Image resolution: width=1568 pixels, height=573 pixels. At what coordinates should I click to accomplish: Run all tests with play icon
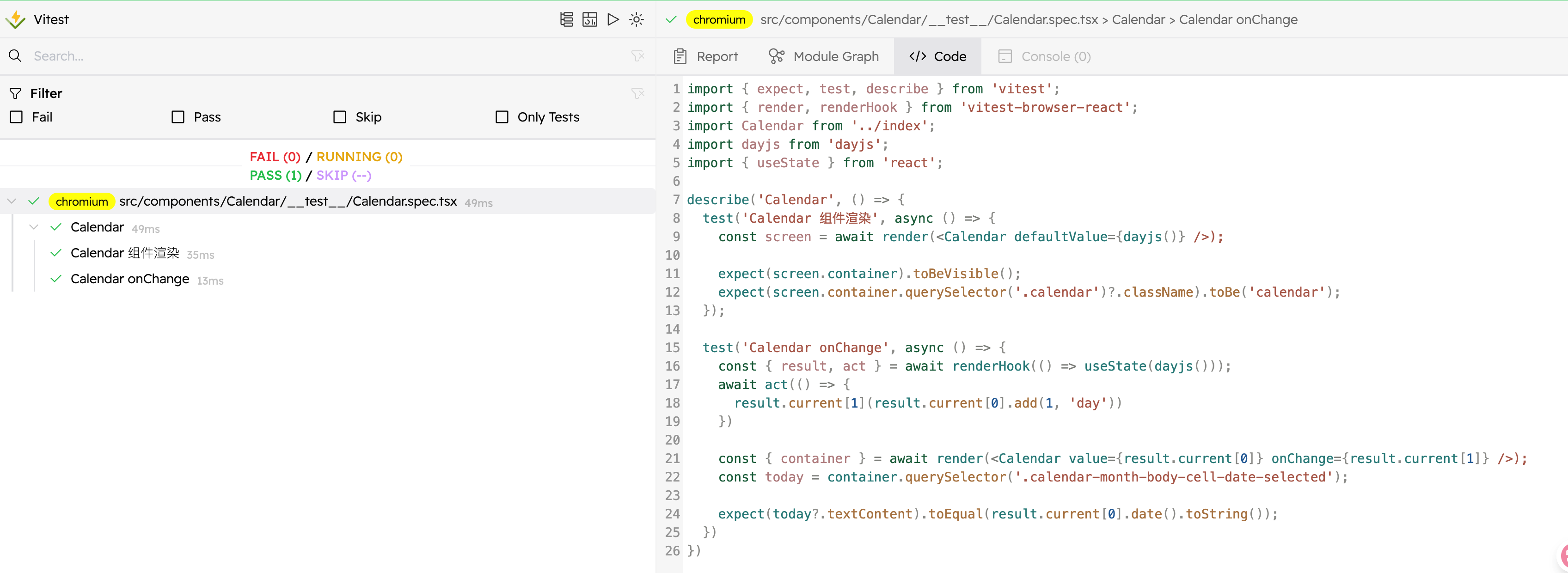coord(613,19)
